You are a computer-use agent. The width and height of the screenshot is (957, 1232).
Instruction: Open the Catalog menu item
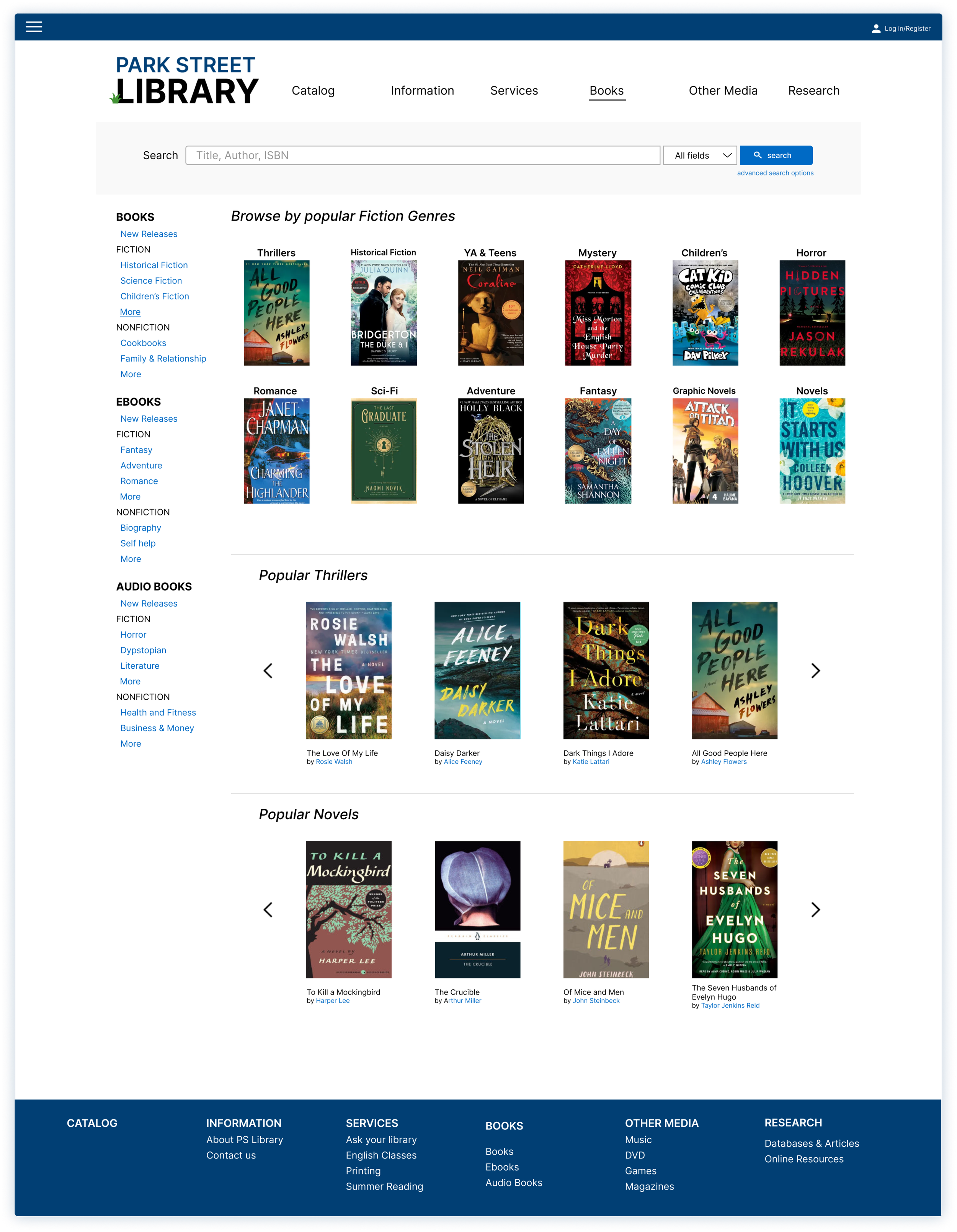pos(313,91)
